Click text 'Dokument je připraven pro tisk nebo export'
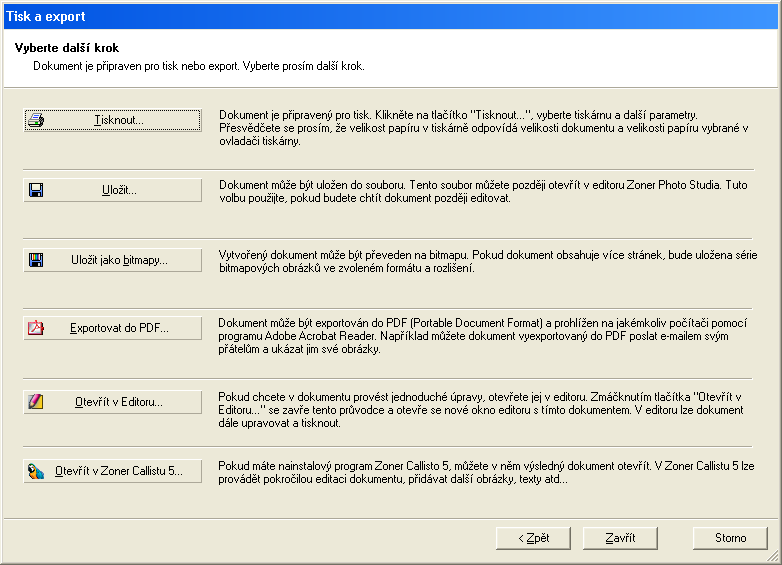The height and width of the screenshot is (565, 782). click(x=136, y=66)
